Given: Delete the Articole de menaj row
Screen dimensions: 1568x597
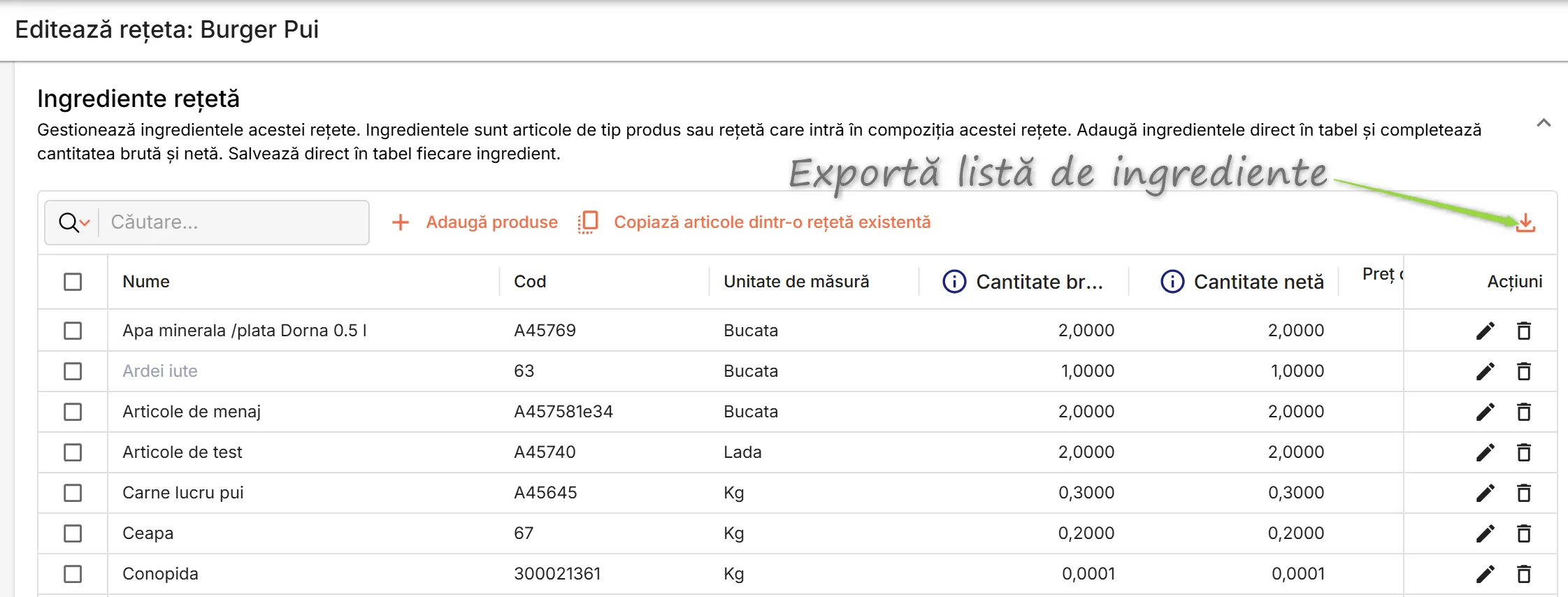Looking at the screenshot, I should pos(1524,412).
